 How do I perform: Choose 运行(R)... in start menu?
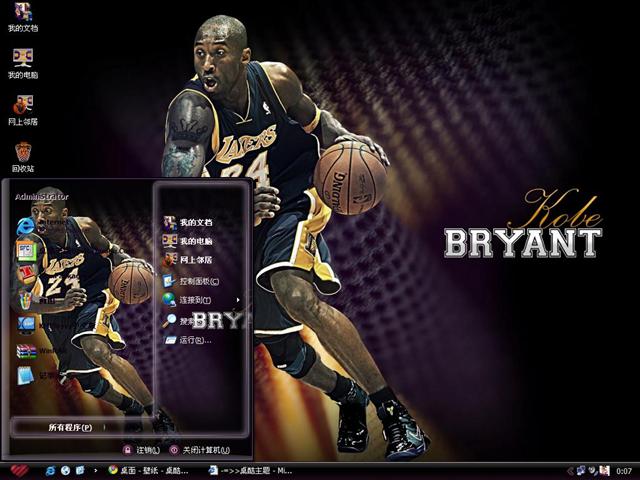tap(188, 340)
